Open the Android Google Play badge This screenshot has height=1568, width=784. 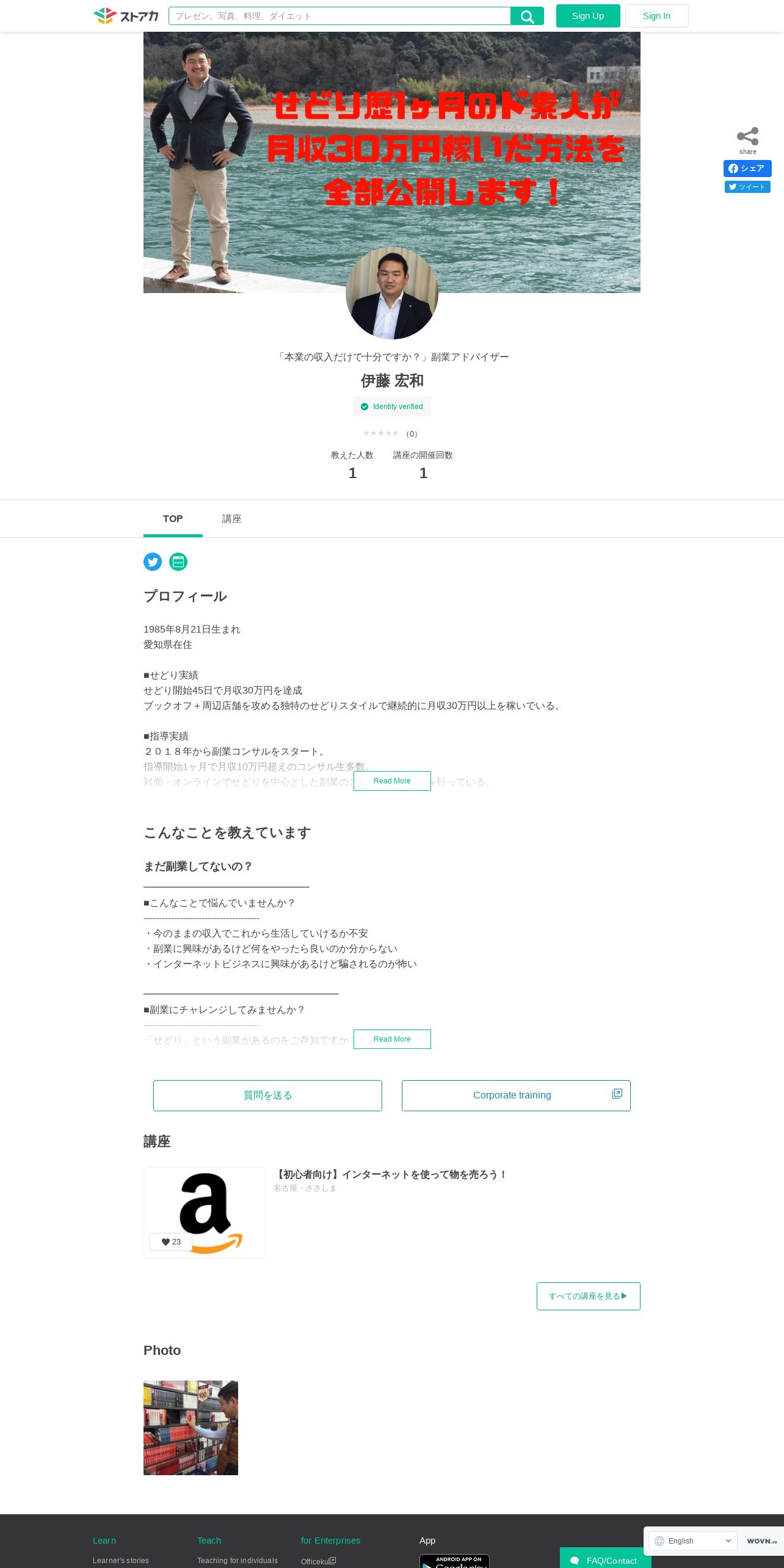point(454,1561)
